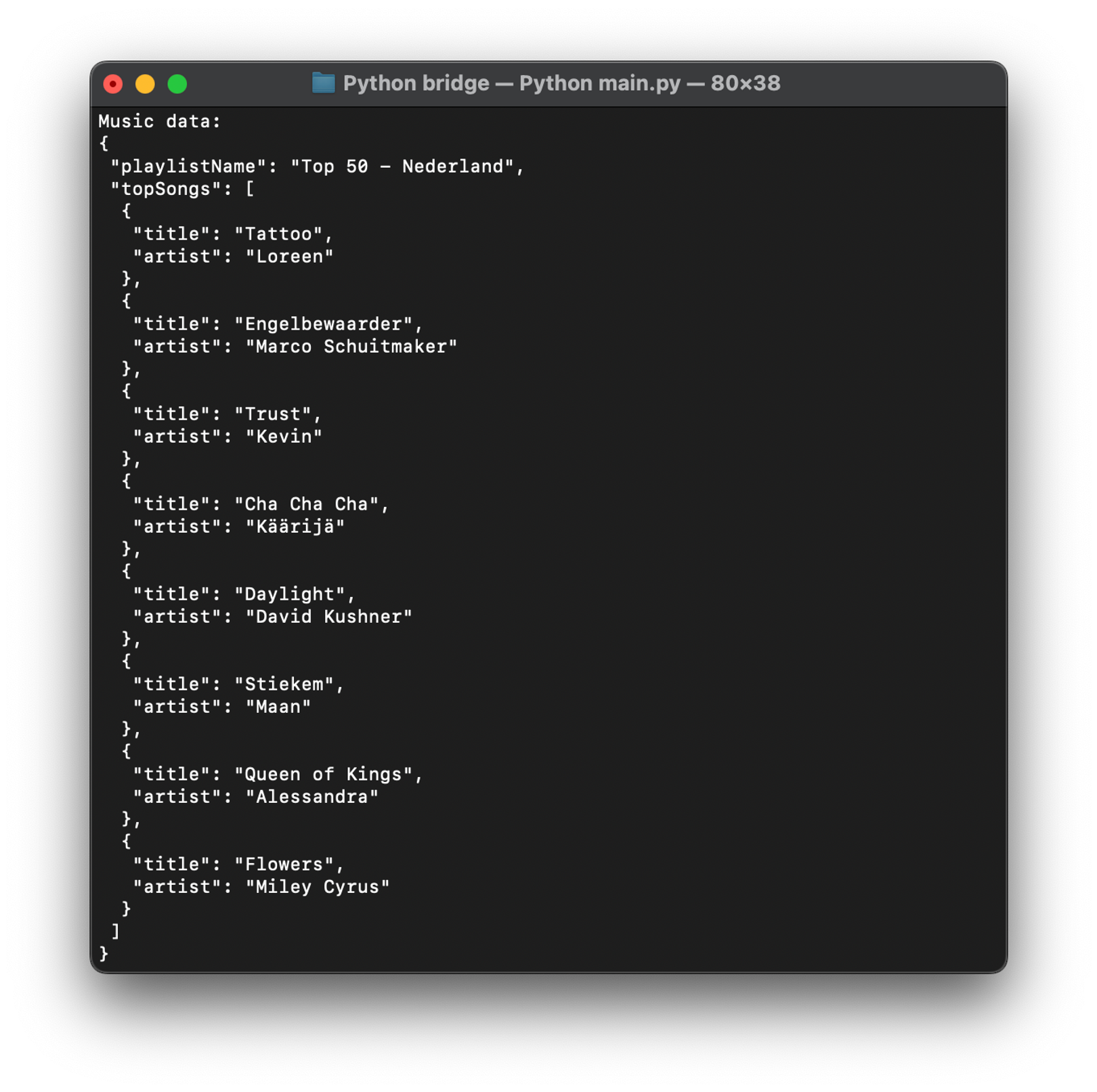Viewport: 1097px width, 1092px height.
Task: Click the artist line 'Miley Cyrus'
Action: click(261, 887)
